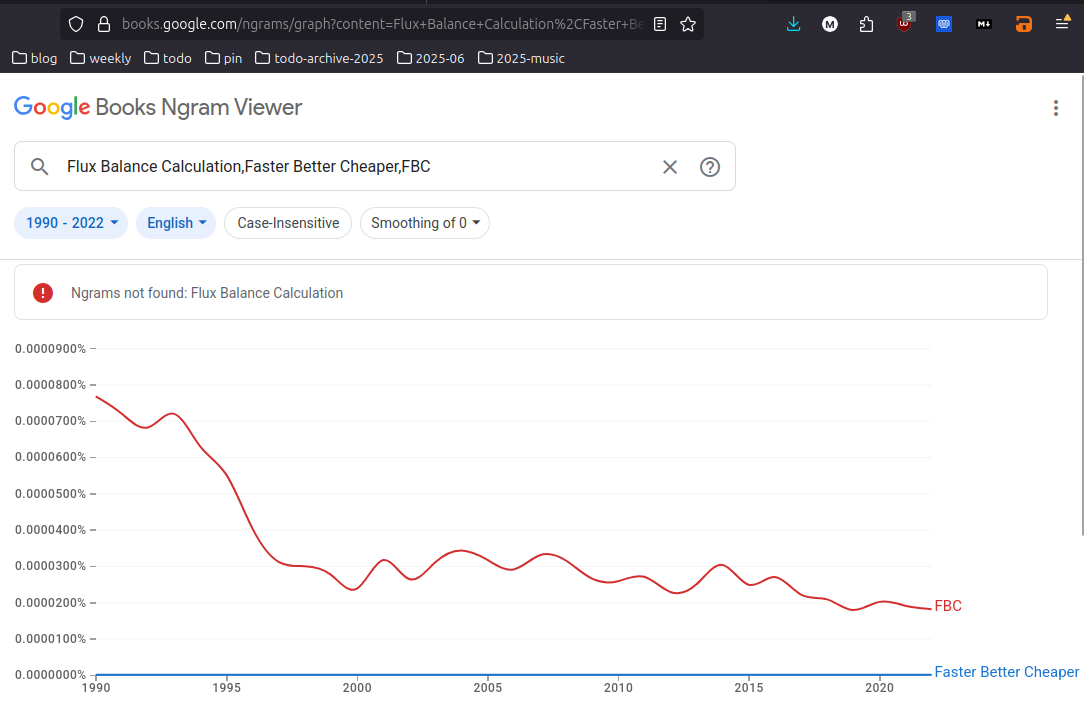The image size is (1084, 703).
Task: Click the magnifying glass search icon
Action: 39,166
